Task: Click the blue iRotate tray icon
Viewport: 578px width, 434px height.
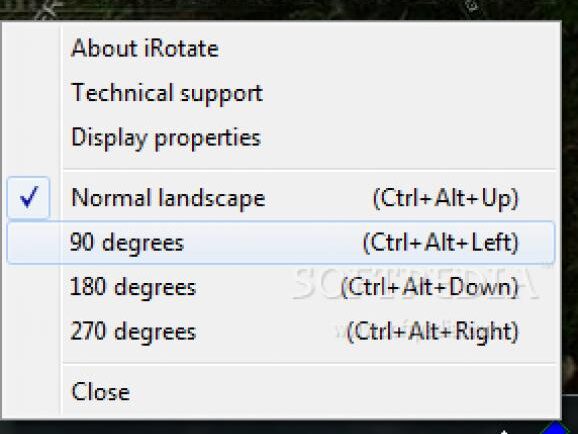Action: click(x=555, y=430)
